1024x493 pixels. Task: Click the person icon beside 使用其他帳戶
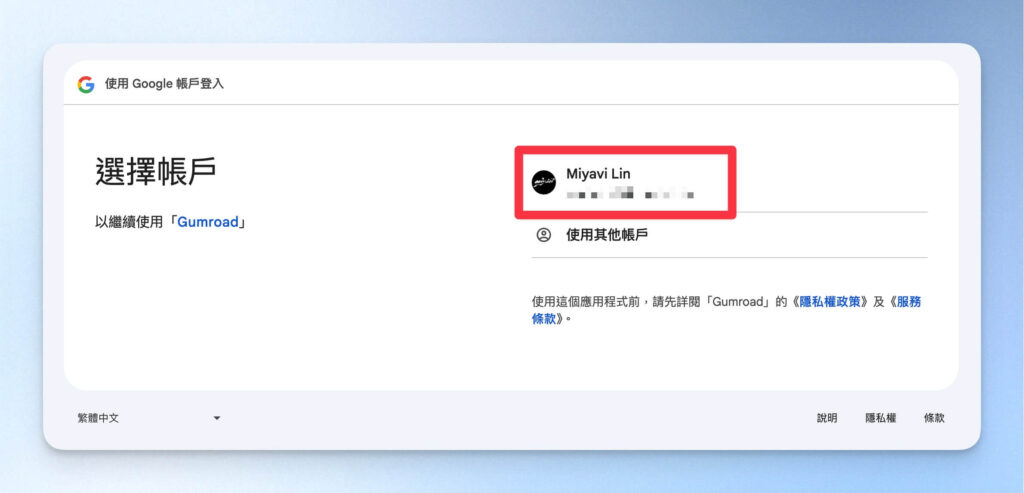coord(543,235)
